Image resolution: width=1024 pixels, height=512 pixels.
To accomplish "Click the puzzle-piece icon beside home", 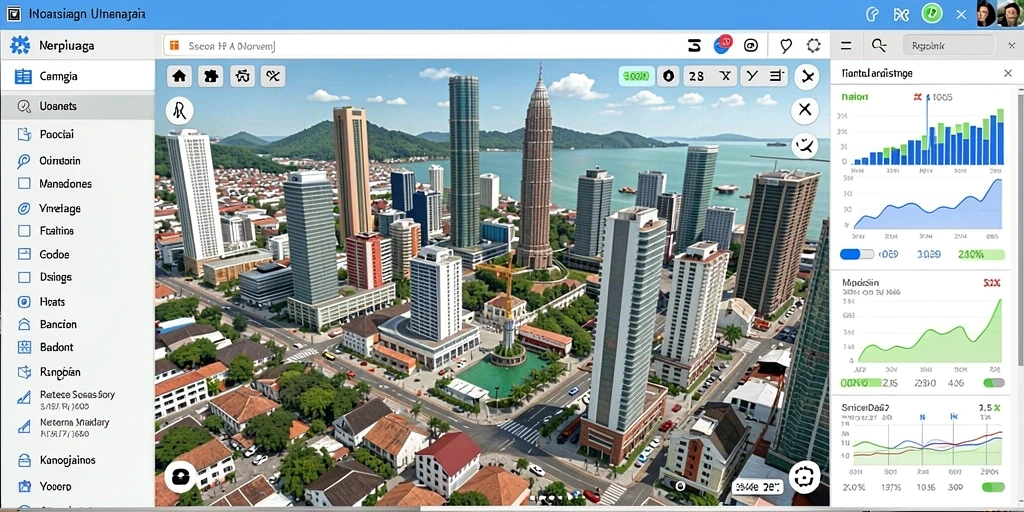I will coord(210,76).
